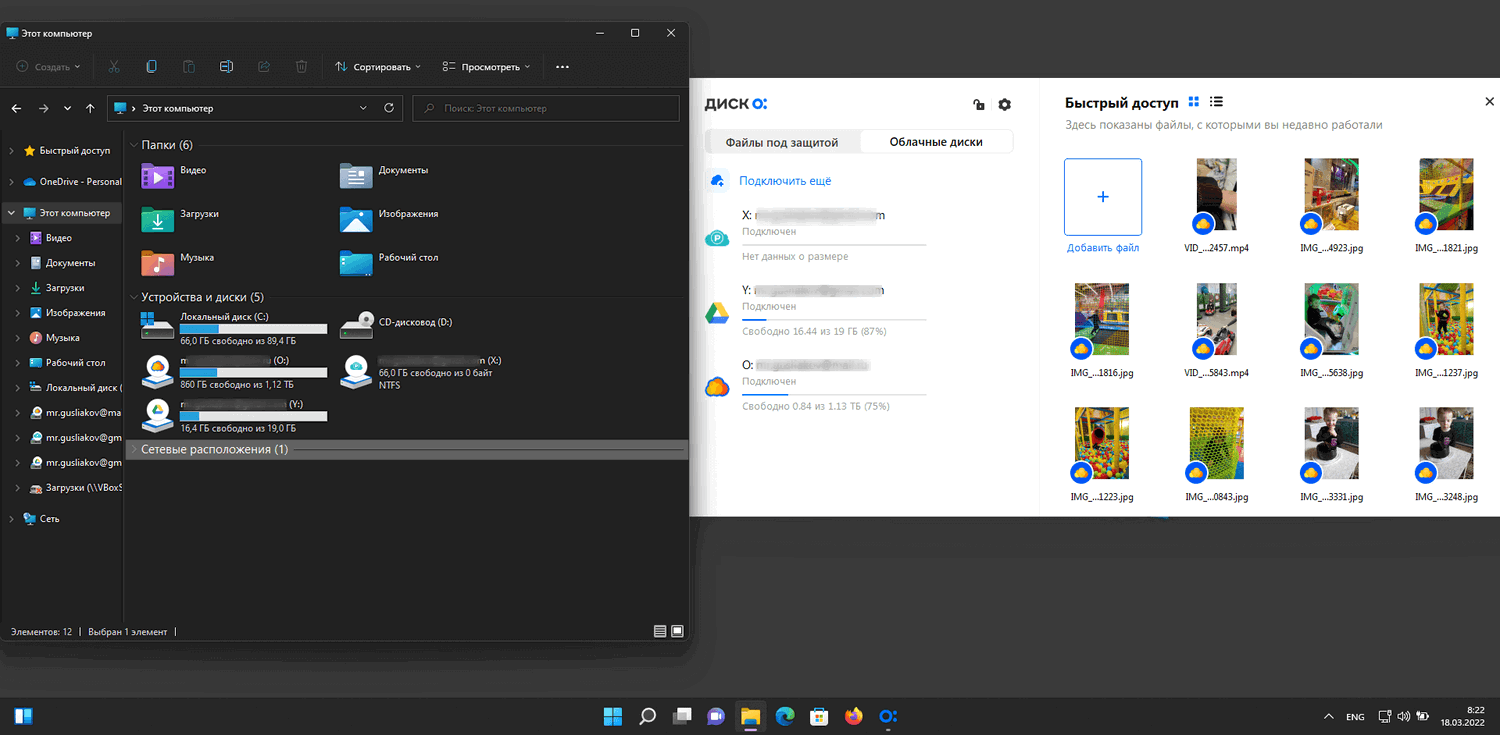Open the three-dots more options menu
This screenshot has width=1500, height=735.
click(x=562, y=67)
